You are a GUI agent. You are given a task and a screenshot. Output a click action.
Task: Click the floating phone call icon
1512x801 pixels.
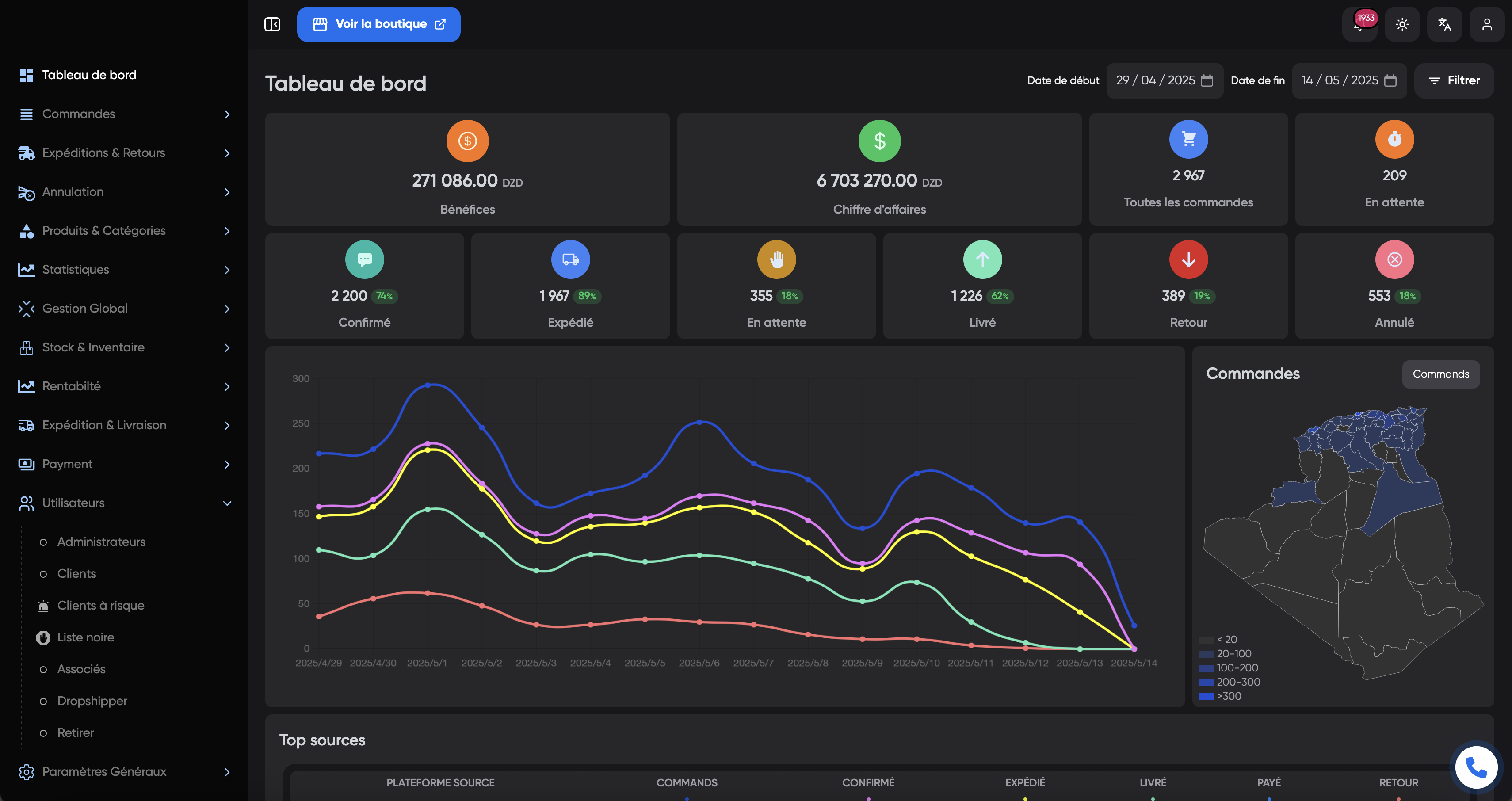pos(1476,767)
